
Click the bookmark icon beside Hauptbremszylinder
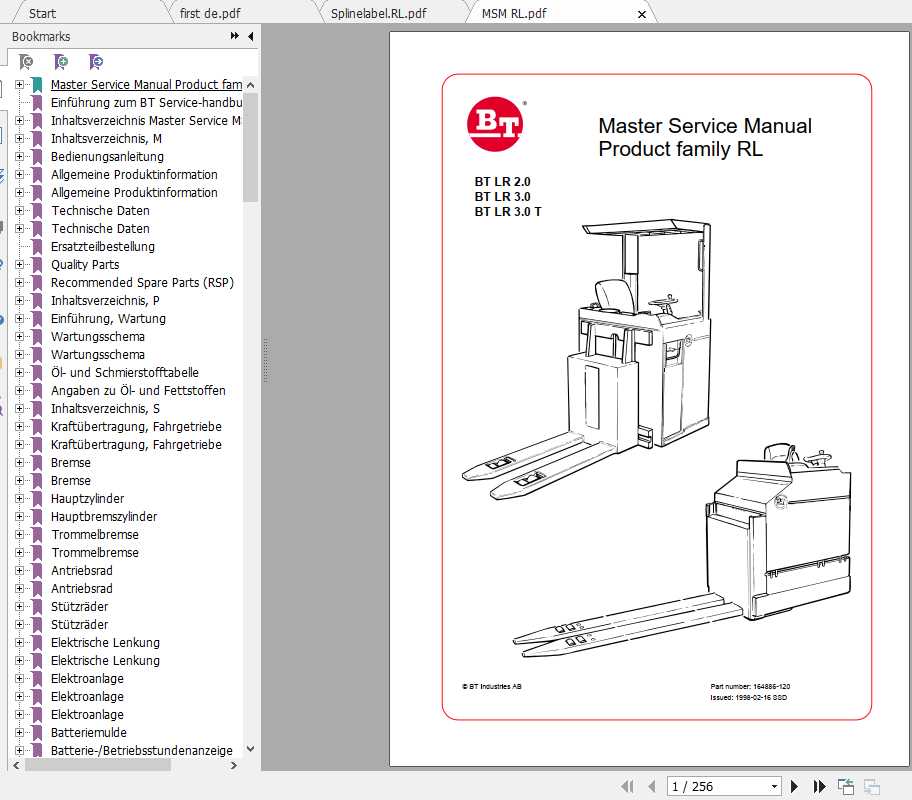[37, 517]
